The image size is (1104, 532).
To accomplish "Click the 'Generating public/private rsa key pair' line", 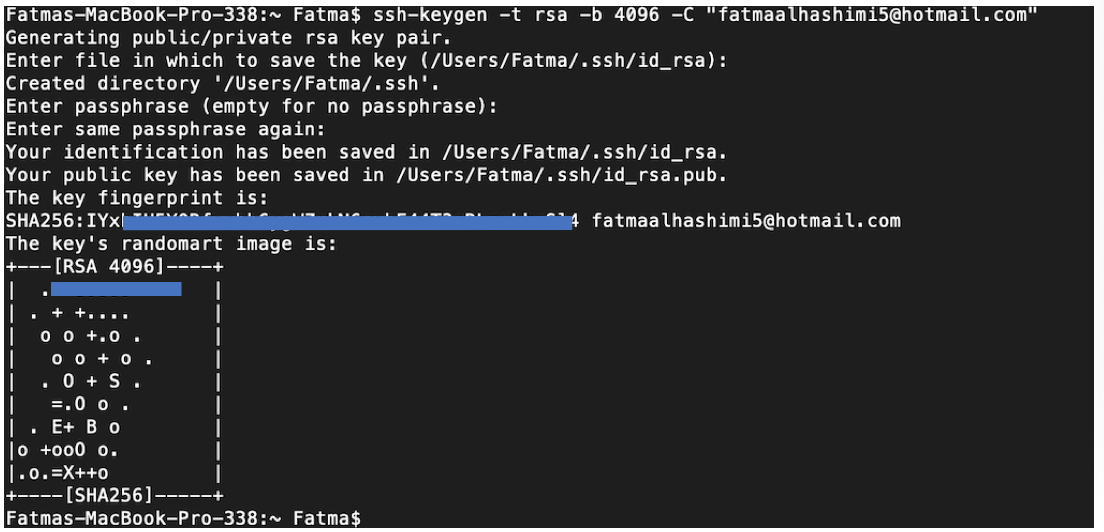I will 229,37.
